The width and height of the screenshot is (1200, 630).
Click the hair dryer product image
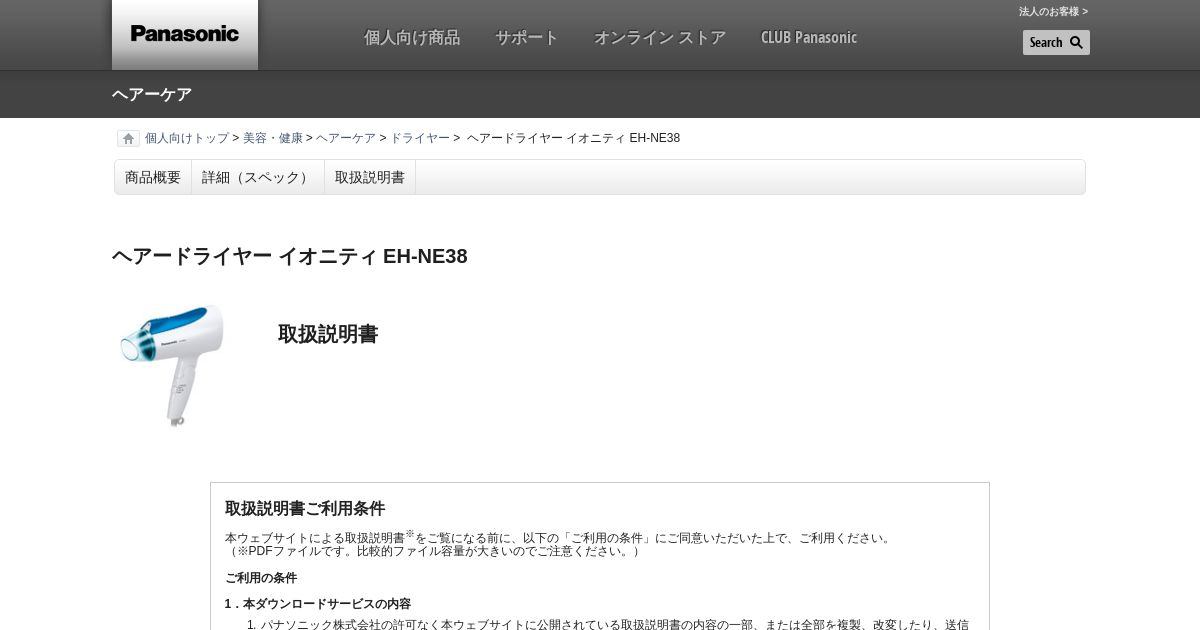coord(172,365)
